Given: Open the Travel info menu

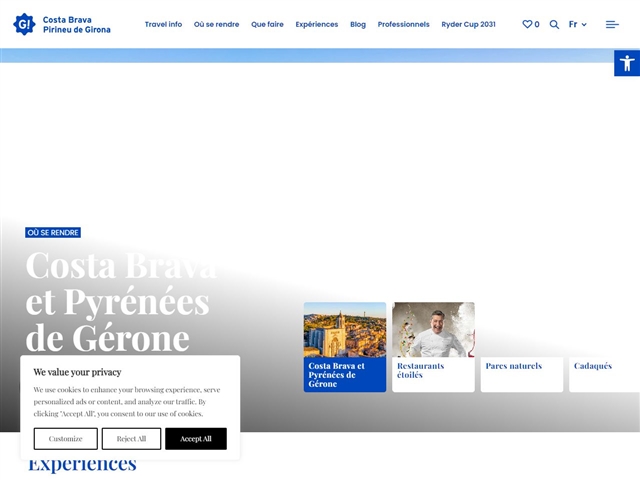Looking at the screenshot, I should tap(163, 24).
